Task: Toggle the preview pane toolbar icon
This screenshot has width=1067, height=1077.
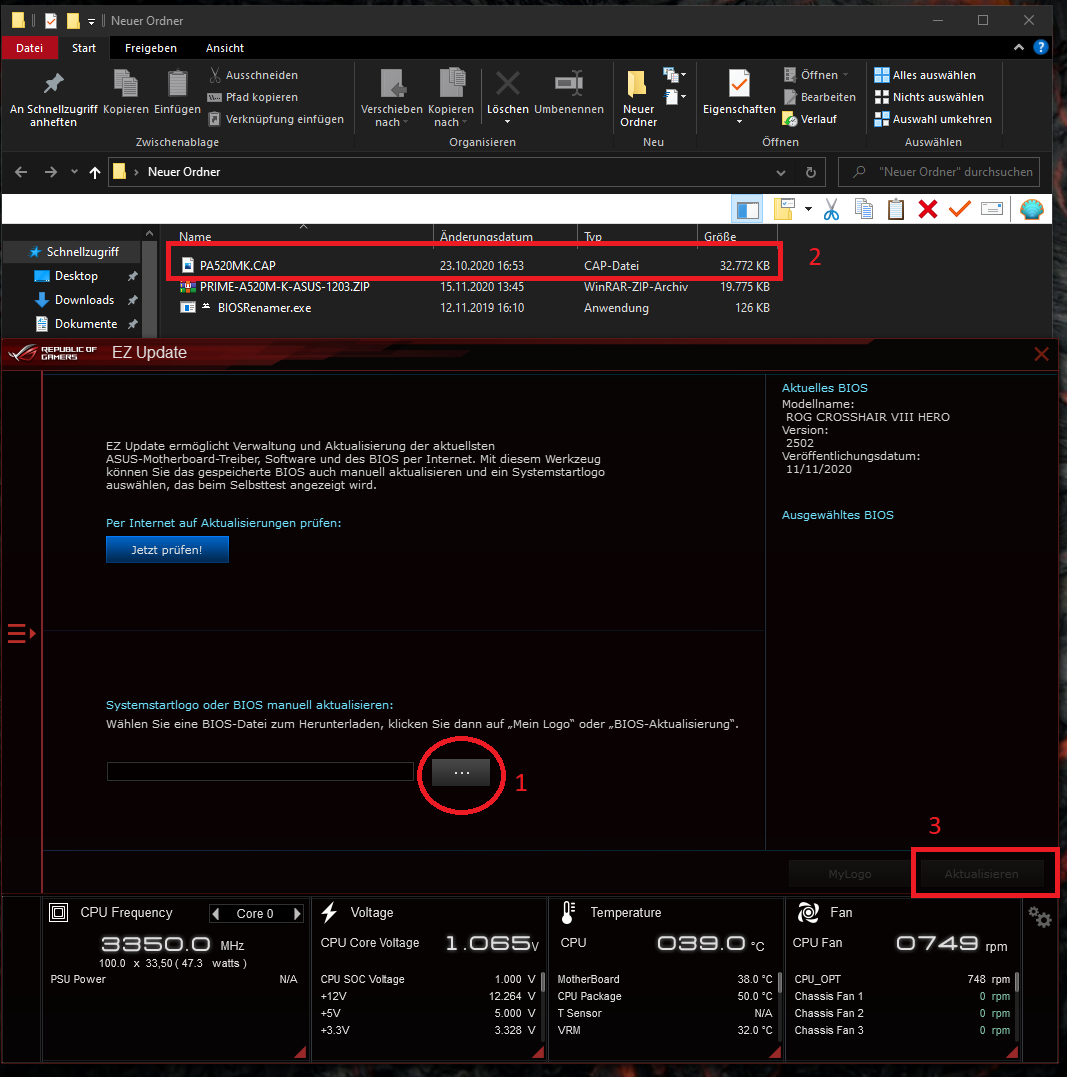Action: [x=748, y=209]
